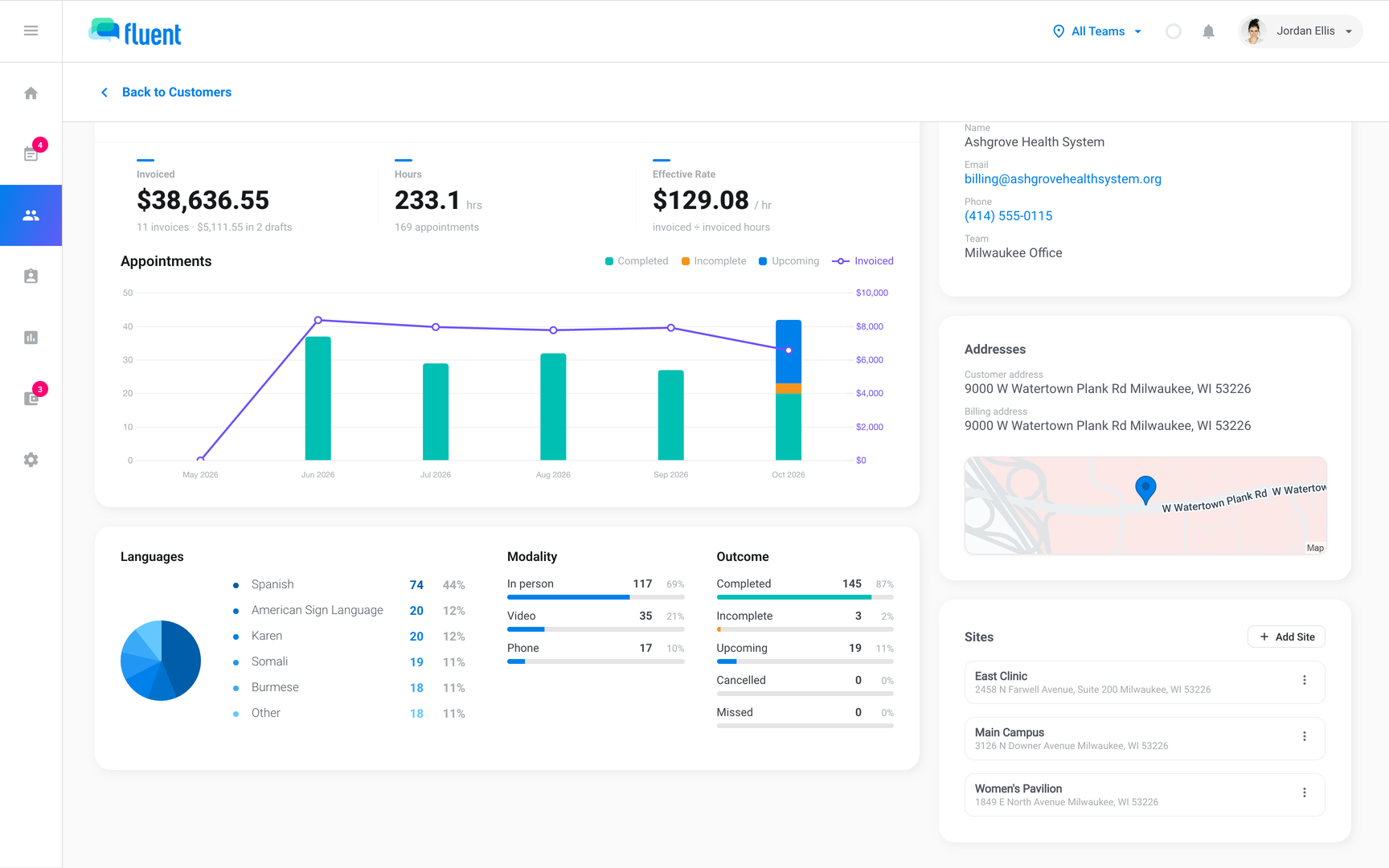Open Main Campus options menu
The width and height of the screenshot is (1389, 868).
[1305, 736]
